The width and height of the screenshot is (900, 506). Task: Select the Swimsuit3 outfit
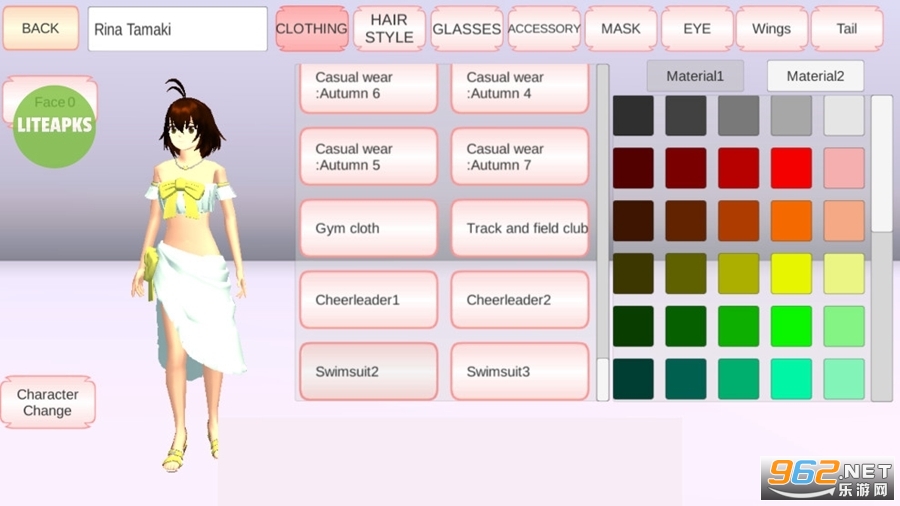coord(520,372)
